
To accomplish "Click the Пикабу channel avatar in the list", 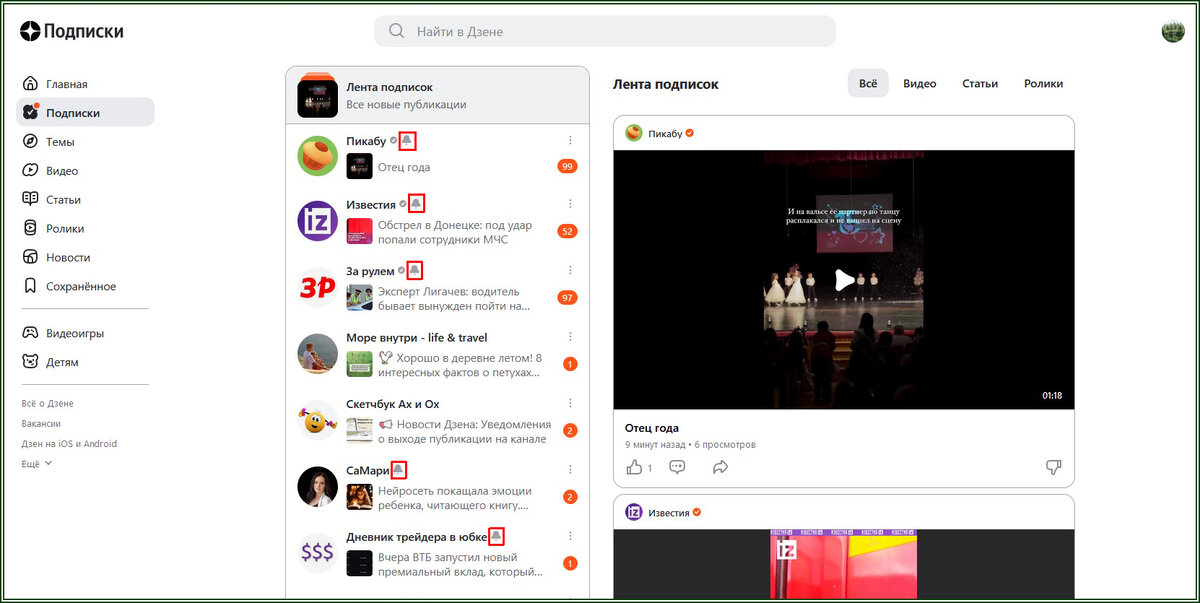I will click(x=318, y=155).
